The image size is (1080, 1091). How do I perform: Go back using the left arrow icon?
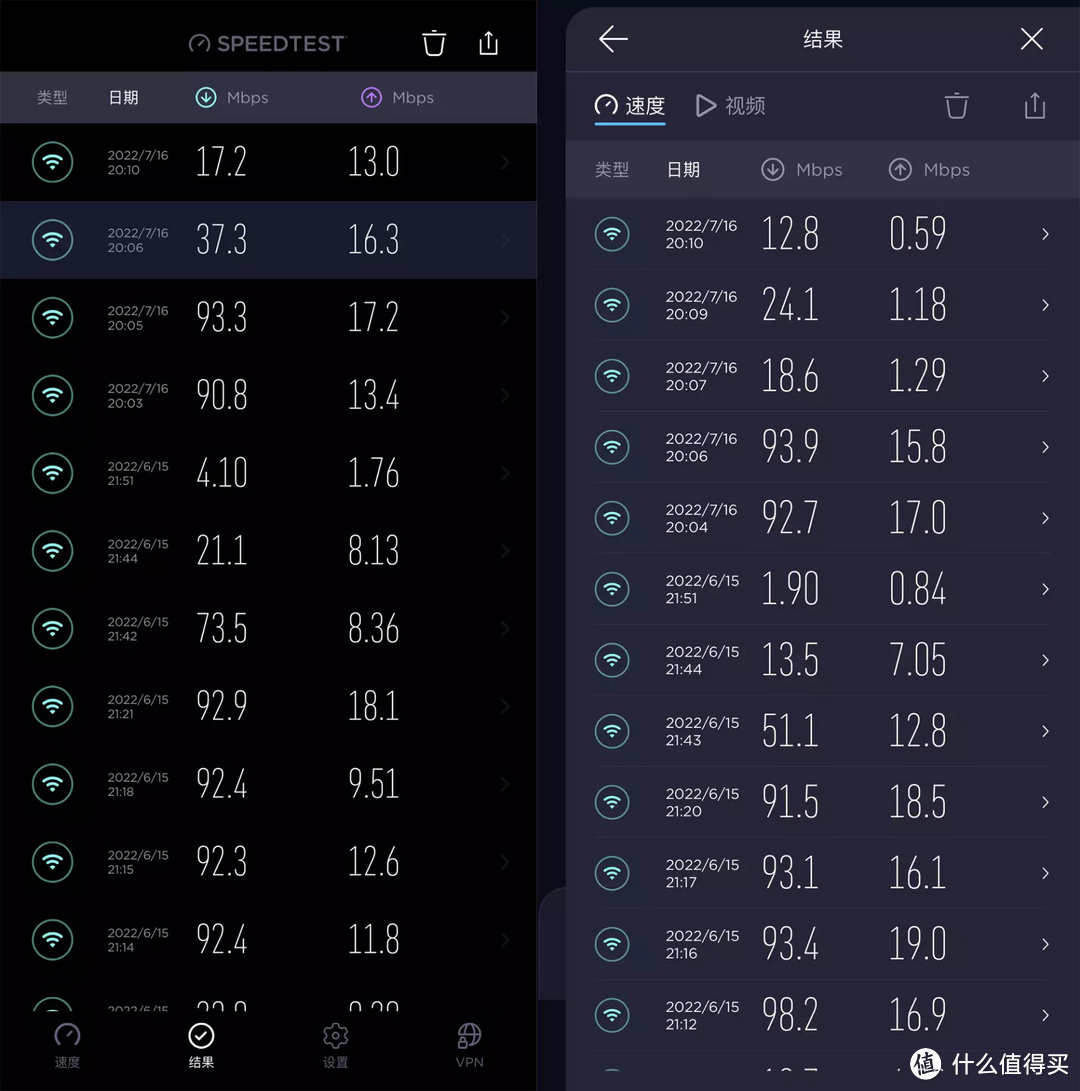[x=613, y=39]
